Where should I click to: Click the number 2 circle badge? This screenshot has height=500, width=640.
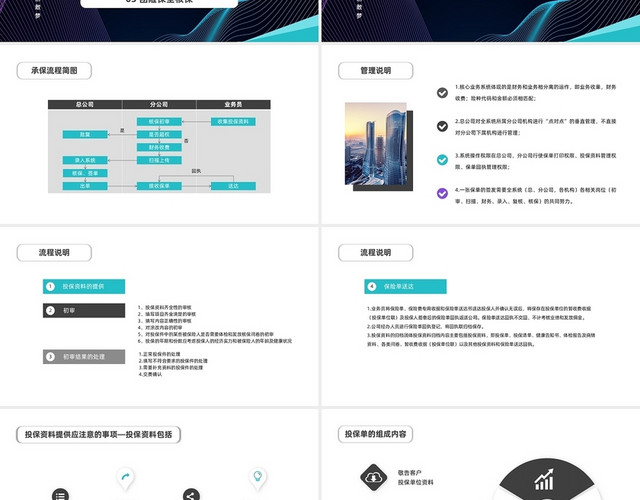click(x=50, y=311)
